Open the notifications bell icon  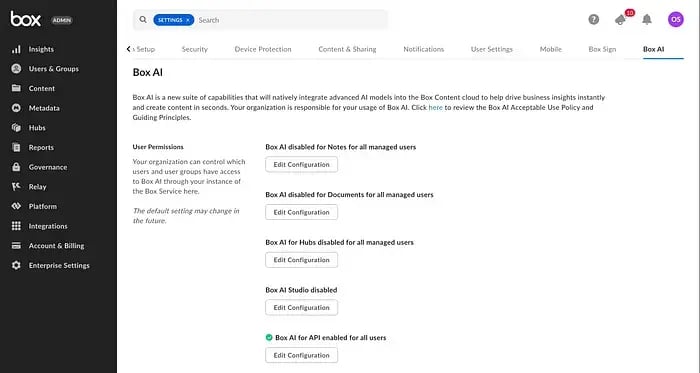(647, 19)
